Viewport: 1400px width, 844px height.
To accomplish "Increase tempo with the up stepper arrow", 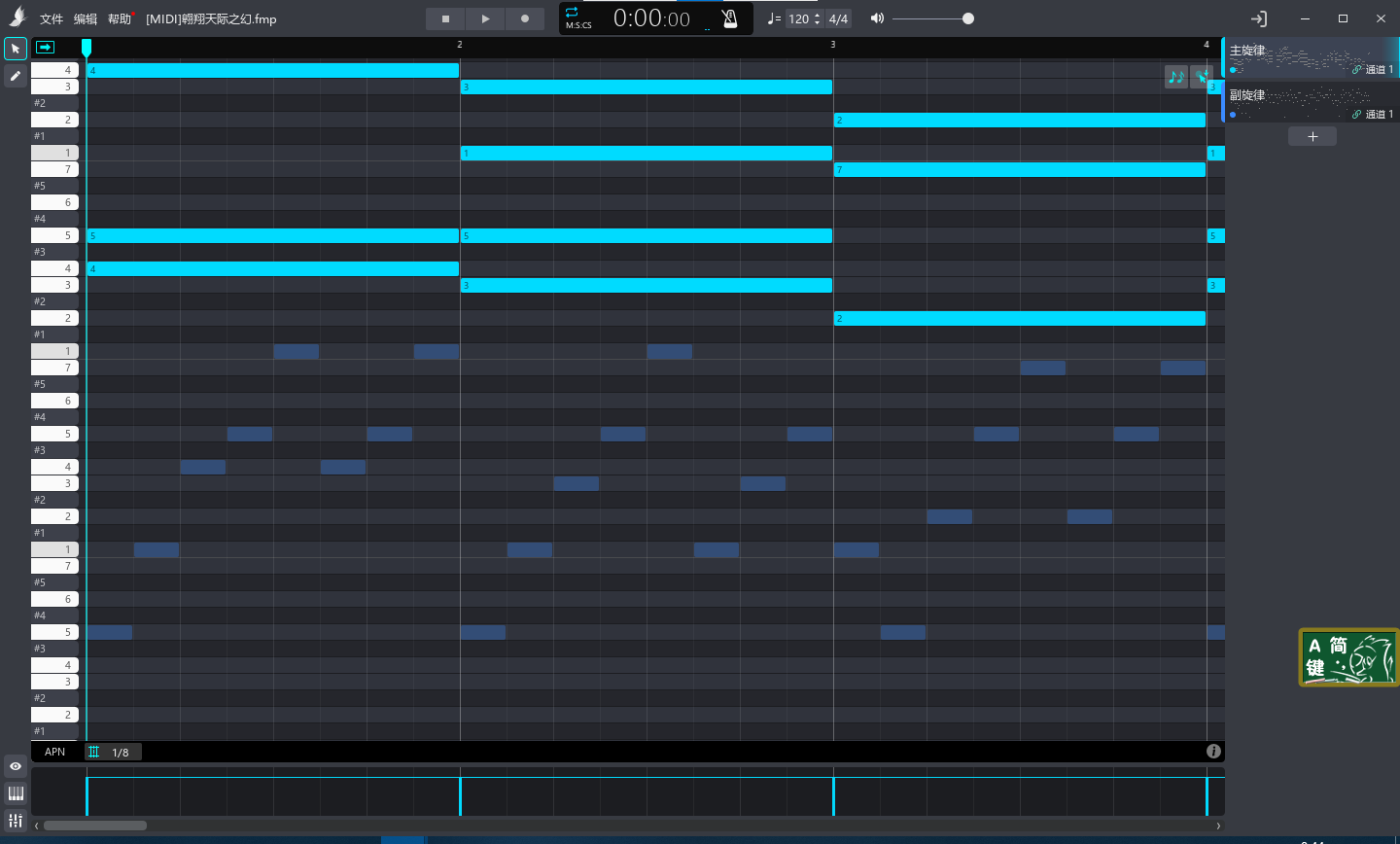I will pyautogui.click(x=818, y=14).
